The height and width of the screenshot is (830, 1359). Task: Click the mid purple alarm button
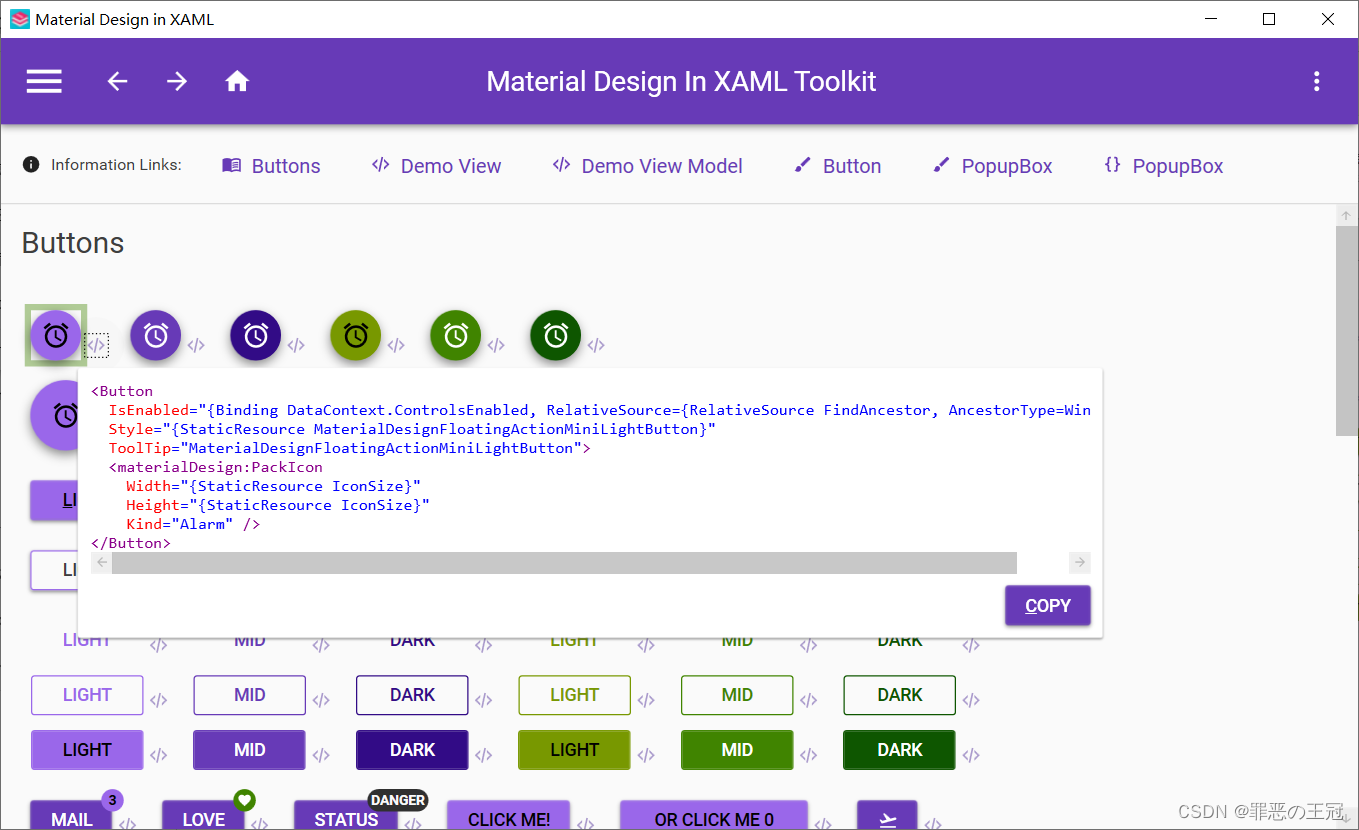(x=156, y=335)
